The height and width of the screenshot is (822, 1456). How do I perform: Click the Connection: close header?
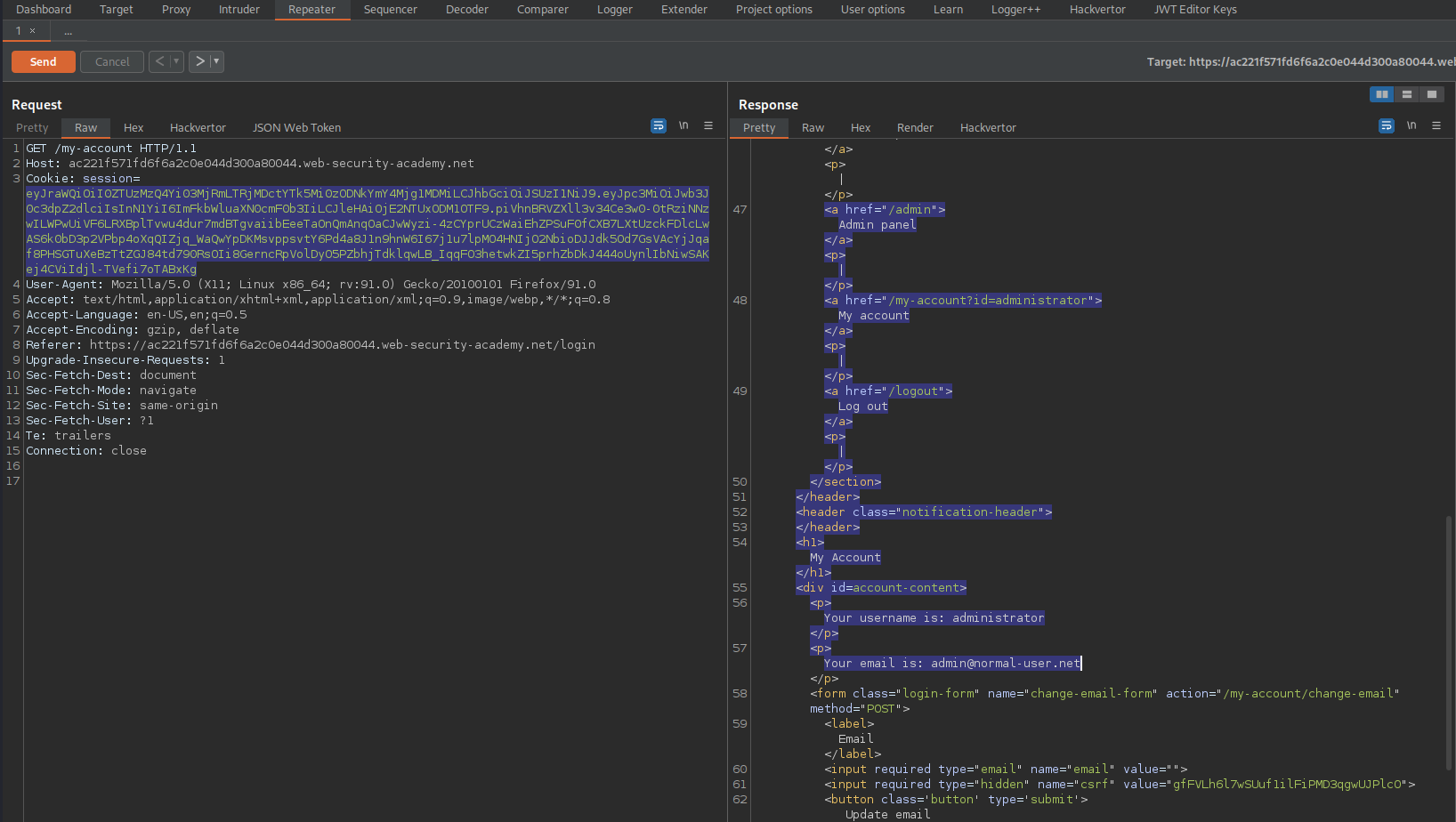(x=86, y=451)
